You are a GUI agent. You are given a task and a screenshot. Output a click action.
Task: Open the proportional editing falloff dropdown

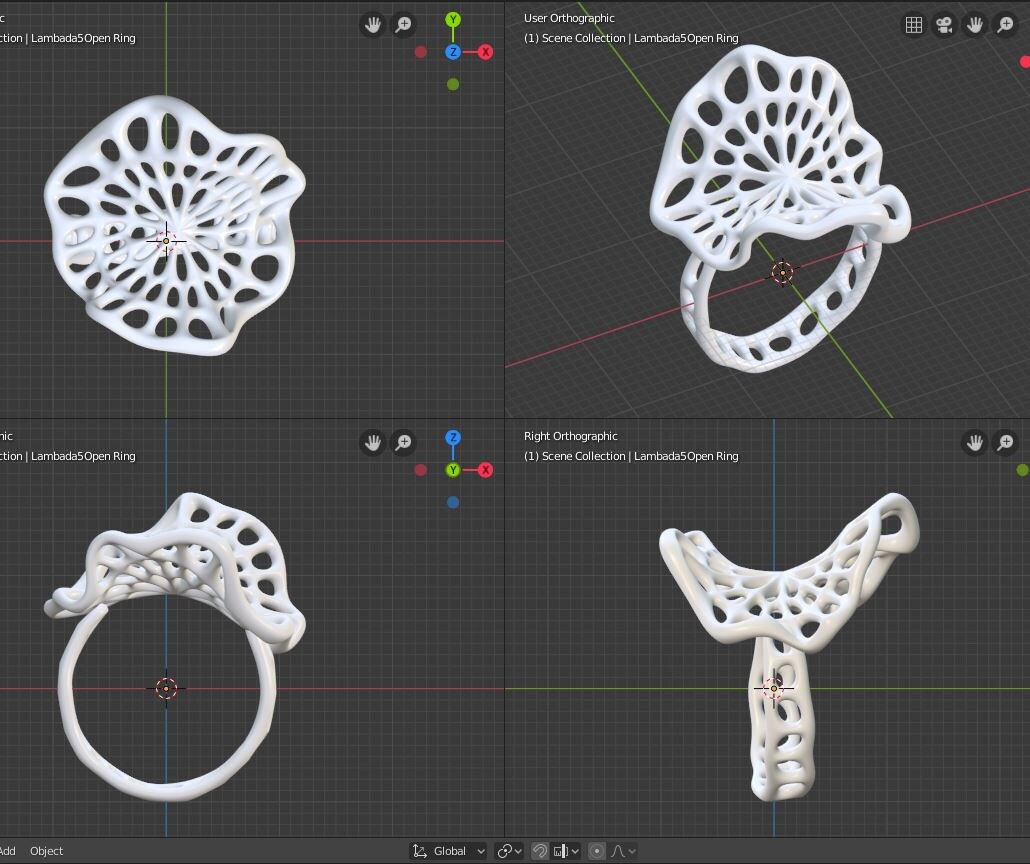(x=623, y=851)
